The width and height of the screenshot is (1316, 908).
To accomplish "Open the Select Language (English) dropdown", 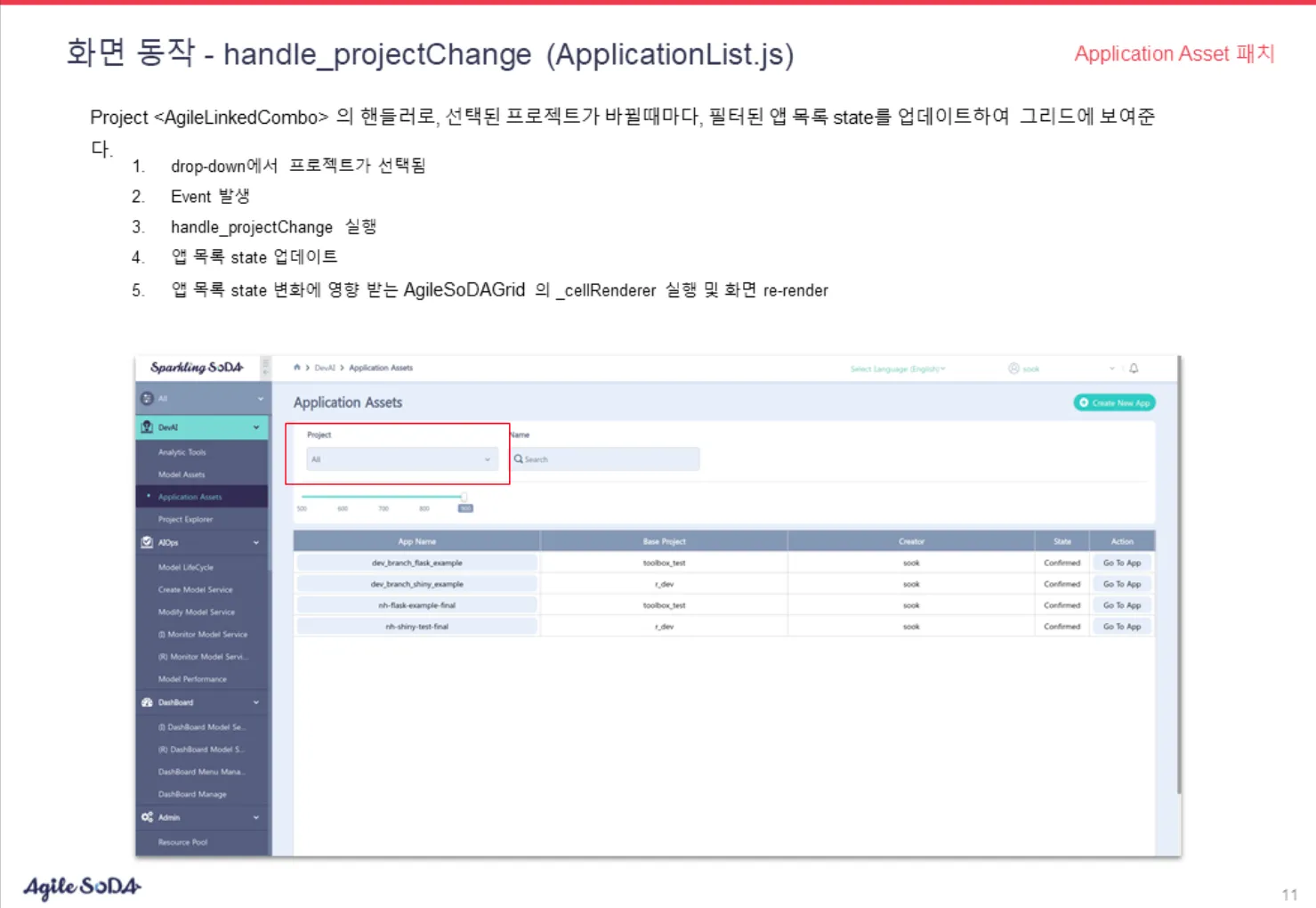I will coord(898,369).
